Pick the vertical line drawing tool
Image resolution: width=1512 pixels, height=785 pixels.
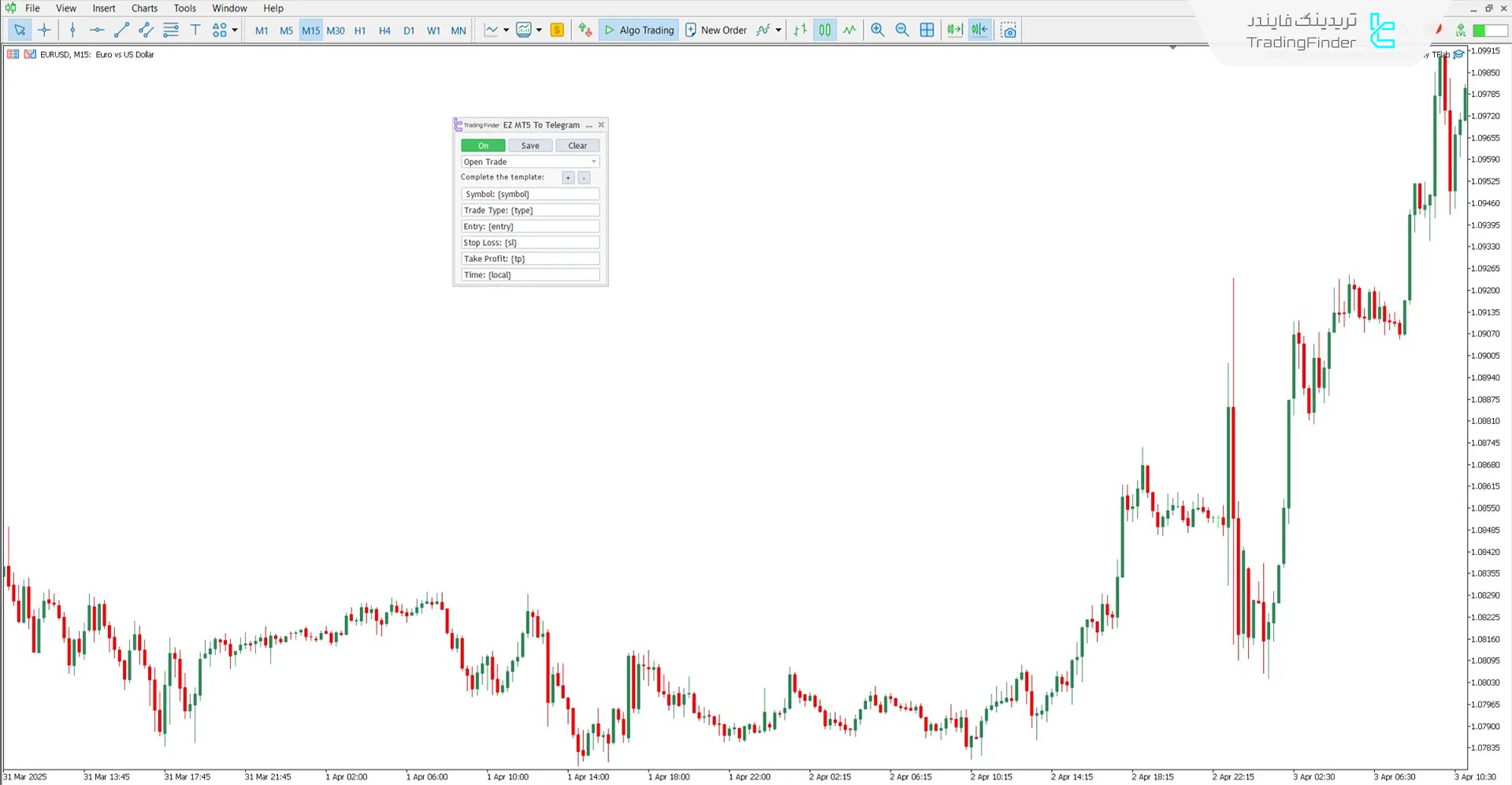(x=72, y=30)
